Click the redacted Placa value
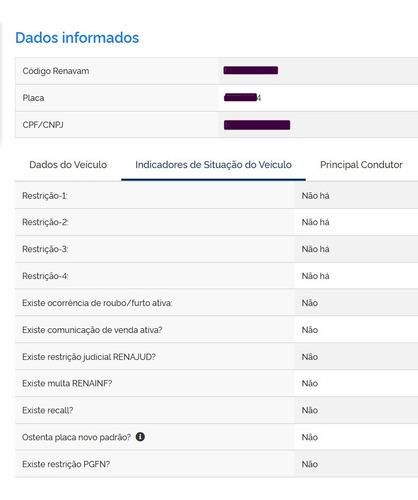The height and width of the screenshot is (500, 418). point(242,98)
